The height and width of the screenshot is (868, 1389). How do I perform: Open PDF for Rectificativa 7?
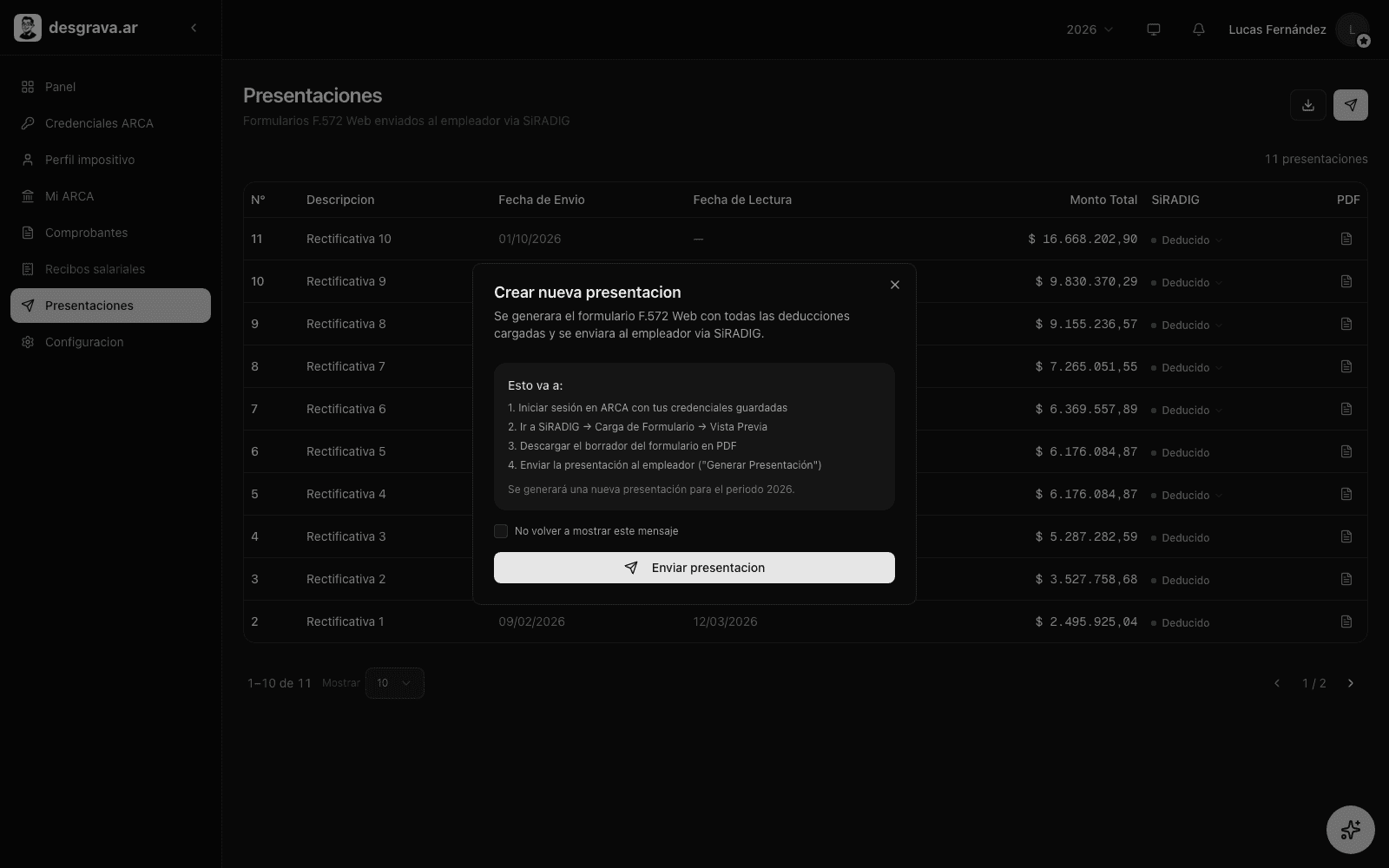1346,366
